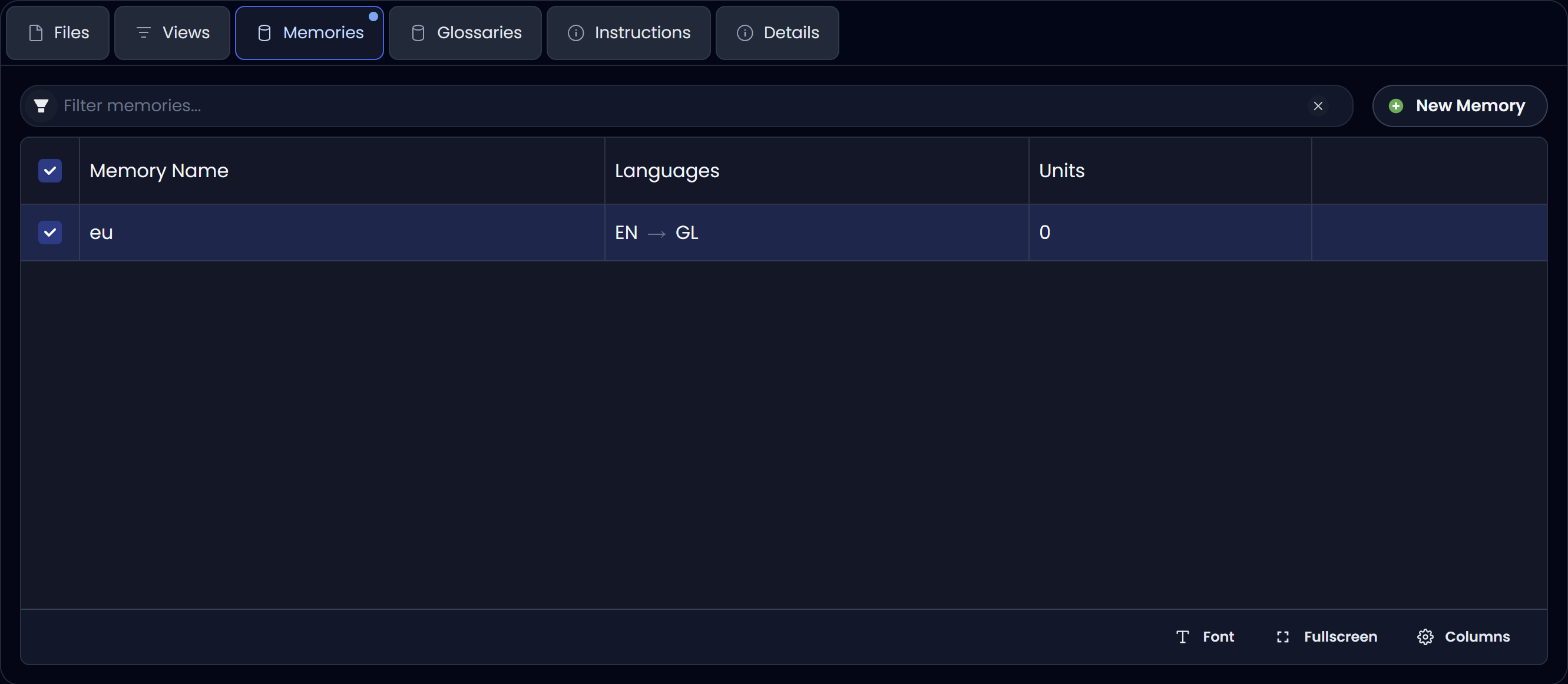Image resolution: width=1568 pixels, height=684 pixels.
Task: Click the gear icon next to Columns
Action: 1425,637
